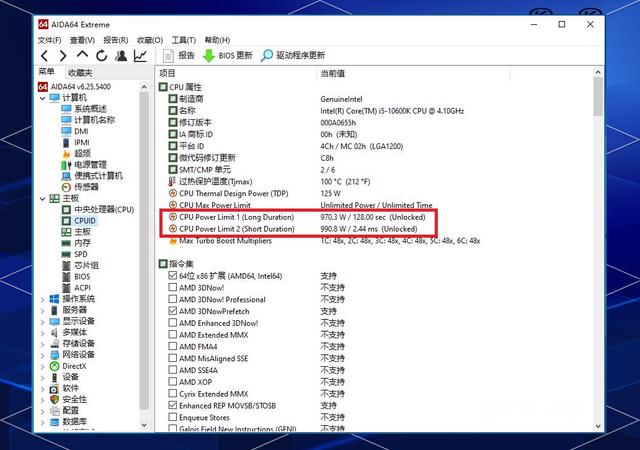The width and height of the screenshot is (640, 450).
Task: Go up one level with the up arrow icon
Action: [82, 55]
